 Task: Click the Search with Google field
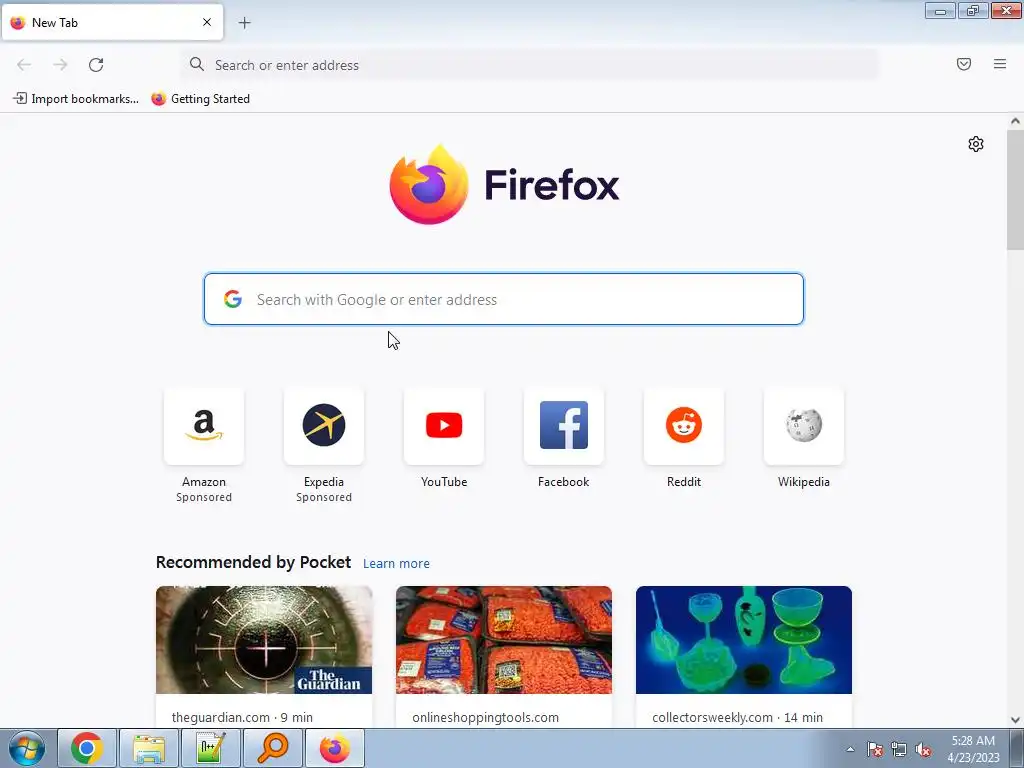tap(504, 299)
